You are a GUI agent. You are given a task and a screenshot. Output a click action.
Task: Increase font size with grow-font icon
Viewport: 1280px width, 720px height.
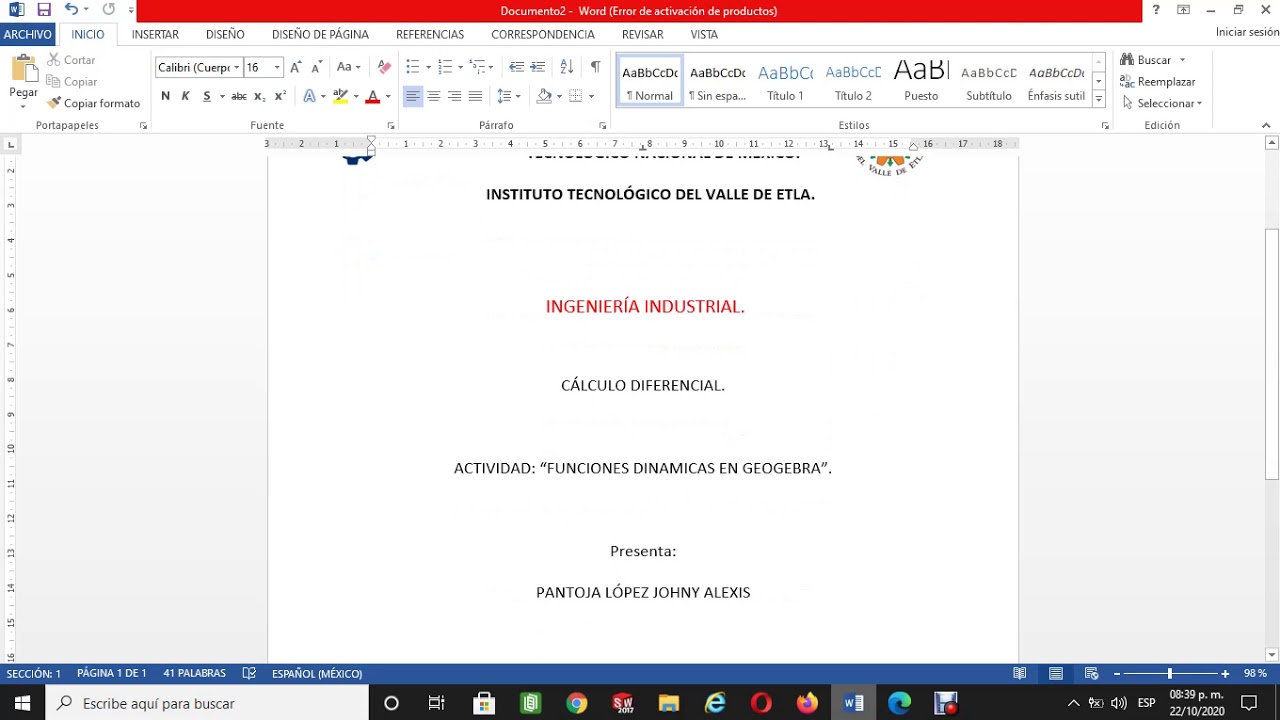click(296, 67)
